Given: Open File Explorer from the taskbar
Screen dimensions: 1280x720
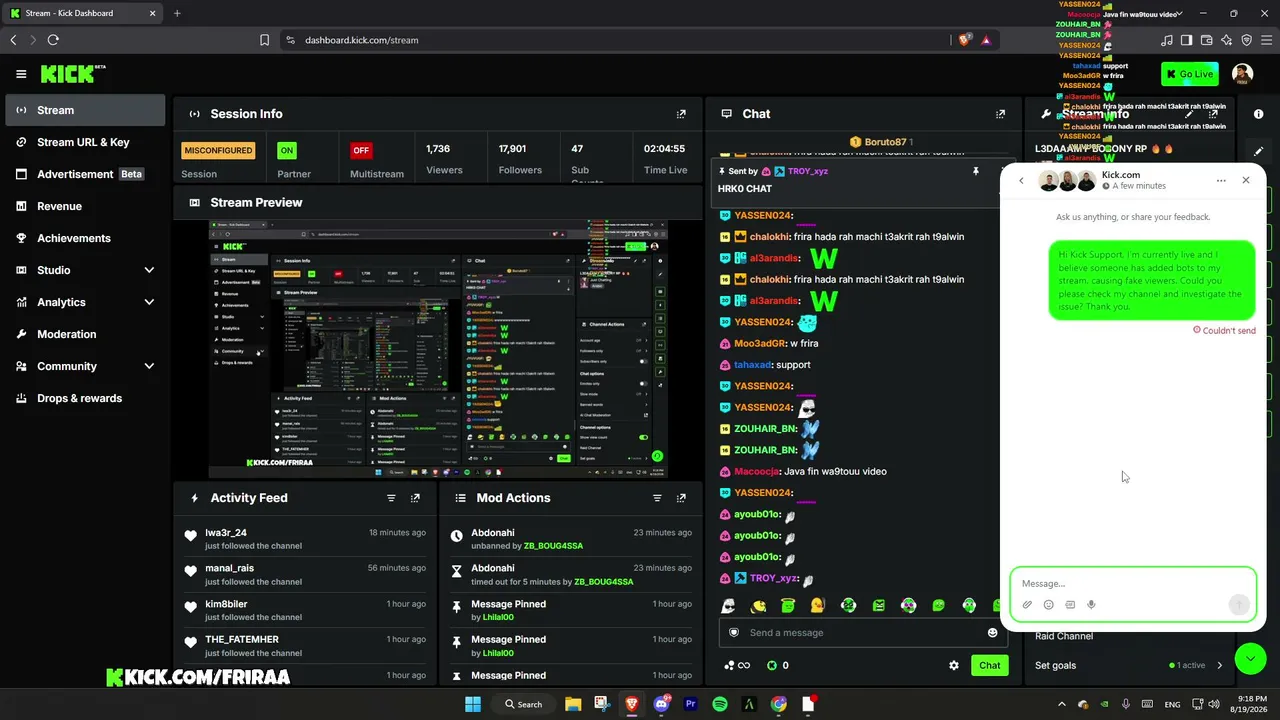Looking at the screenshot, I should pos(573,704).
